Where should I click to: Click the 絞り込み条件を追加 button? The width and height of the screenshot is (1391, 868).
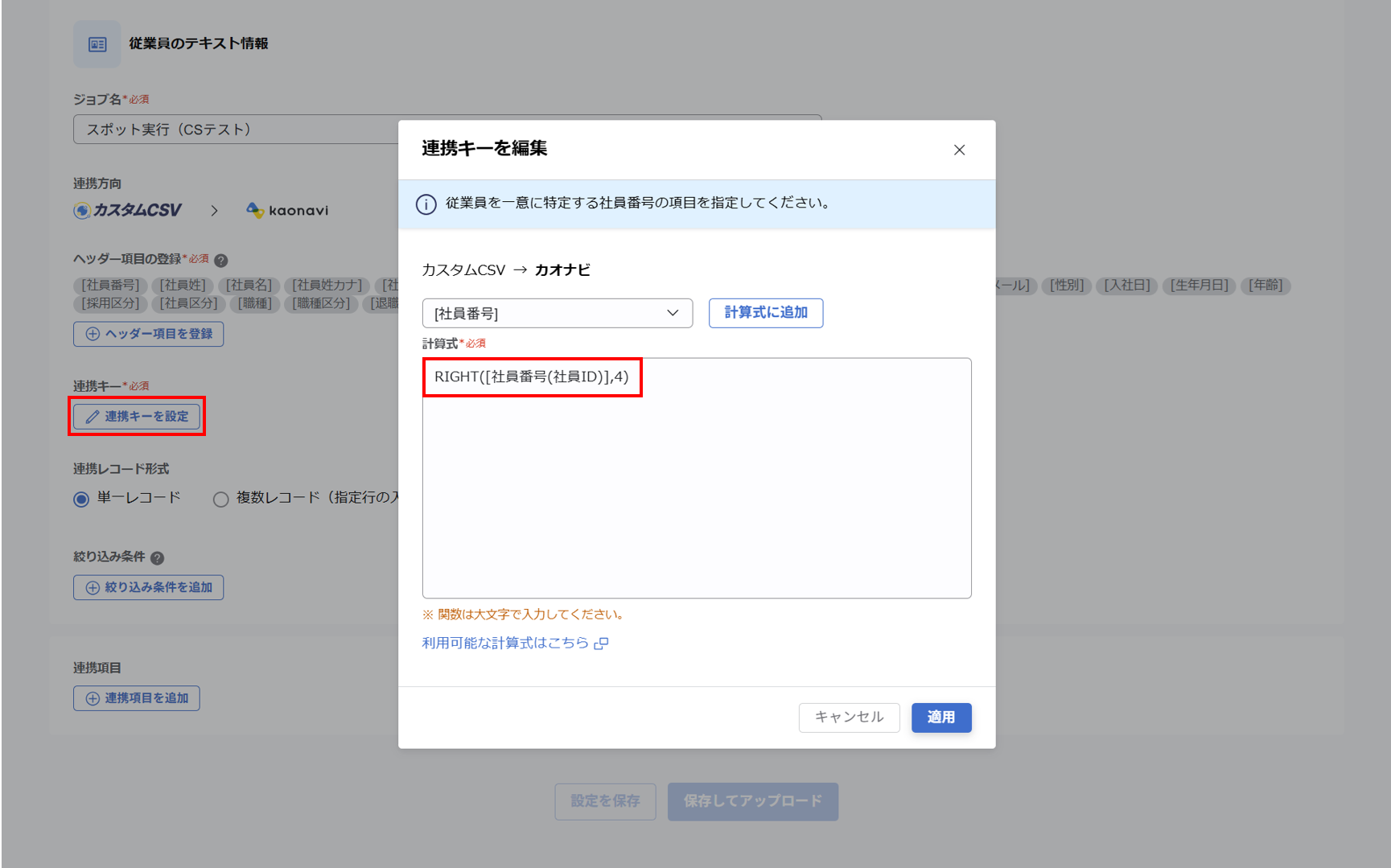click(x=148, y=587)
